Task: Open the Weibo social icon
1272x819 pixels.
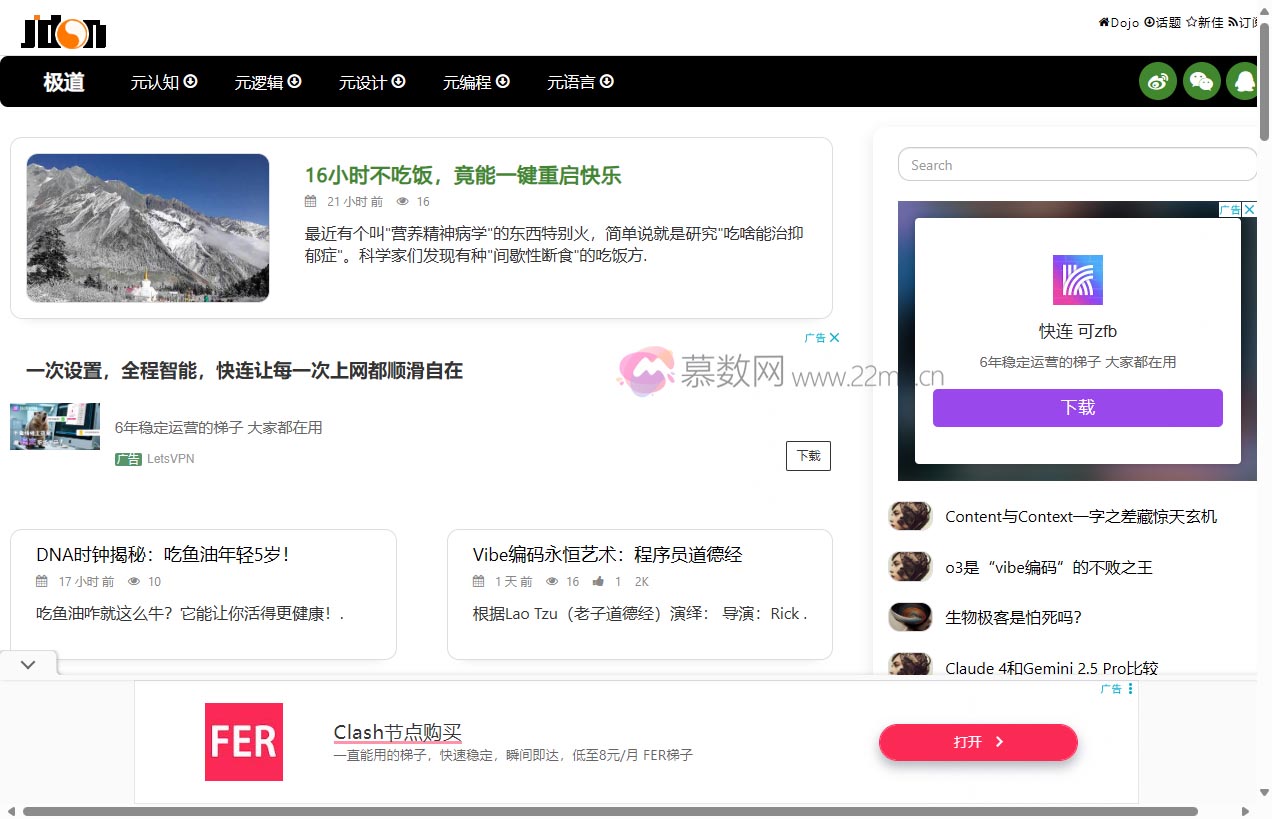Action: [x=1158, y=81]
